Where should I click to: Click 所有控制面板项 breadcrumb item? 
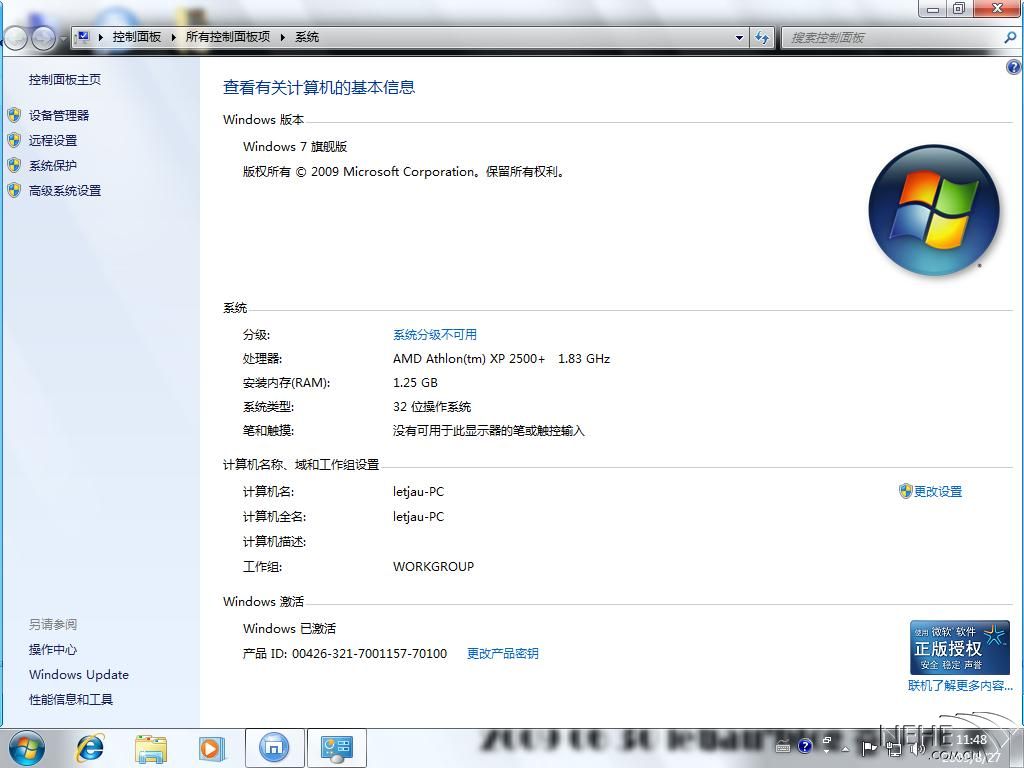point(228,37)
